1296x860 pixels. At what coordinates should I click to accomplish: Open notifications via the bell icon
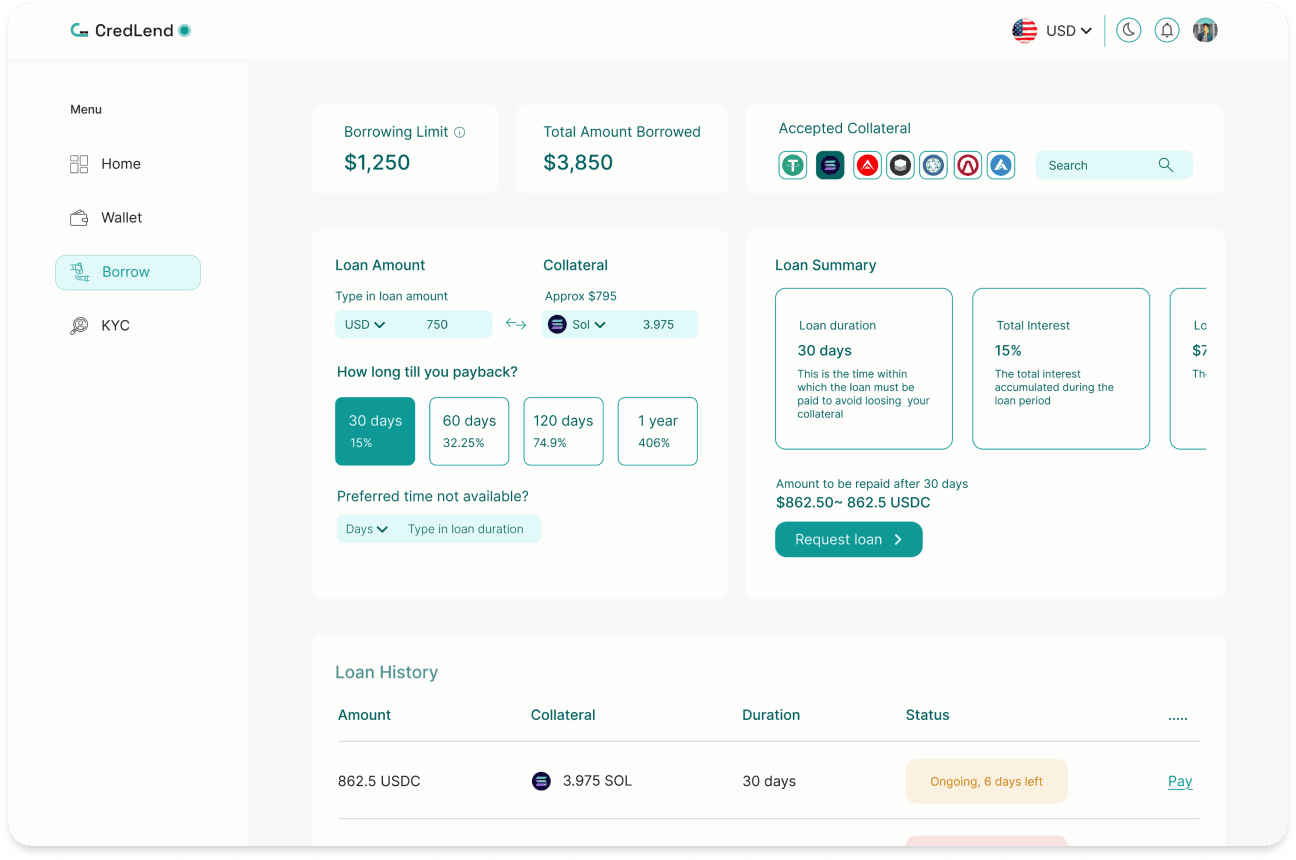click(x=1166, y=30)
